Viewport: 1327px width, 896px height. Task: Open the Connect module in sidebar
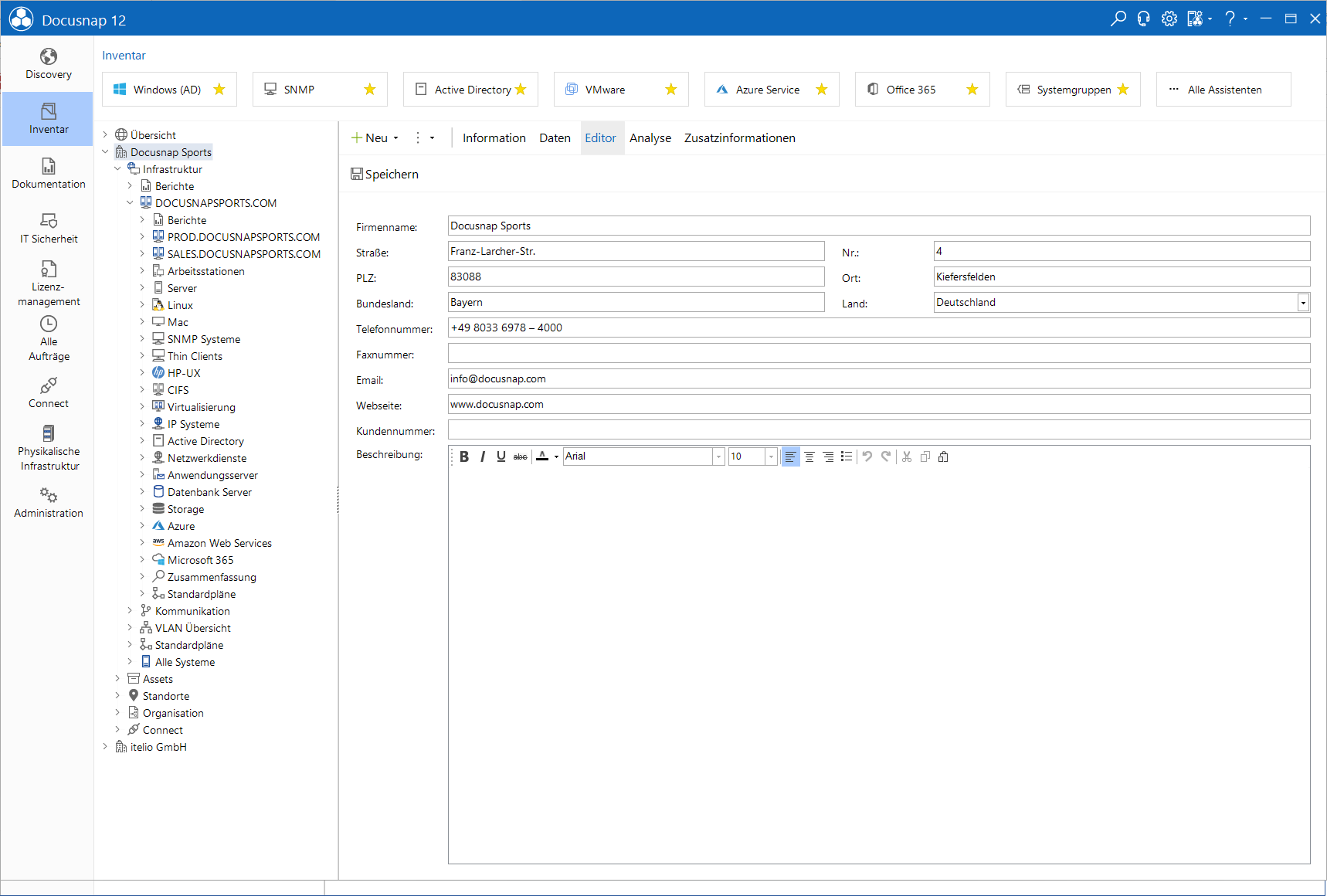coord(48,393)
